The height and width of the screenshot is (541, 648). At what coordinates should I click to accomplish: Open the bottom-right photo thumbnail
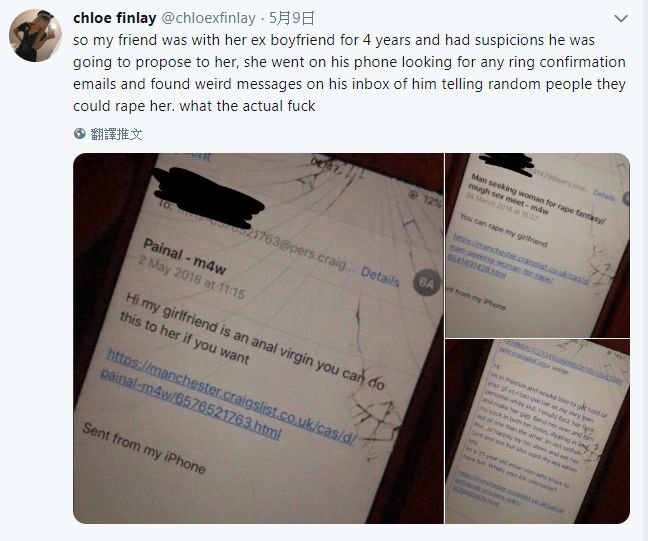[538, 432]
